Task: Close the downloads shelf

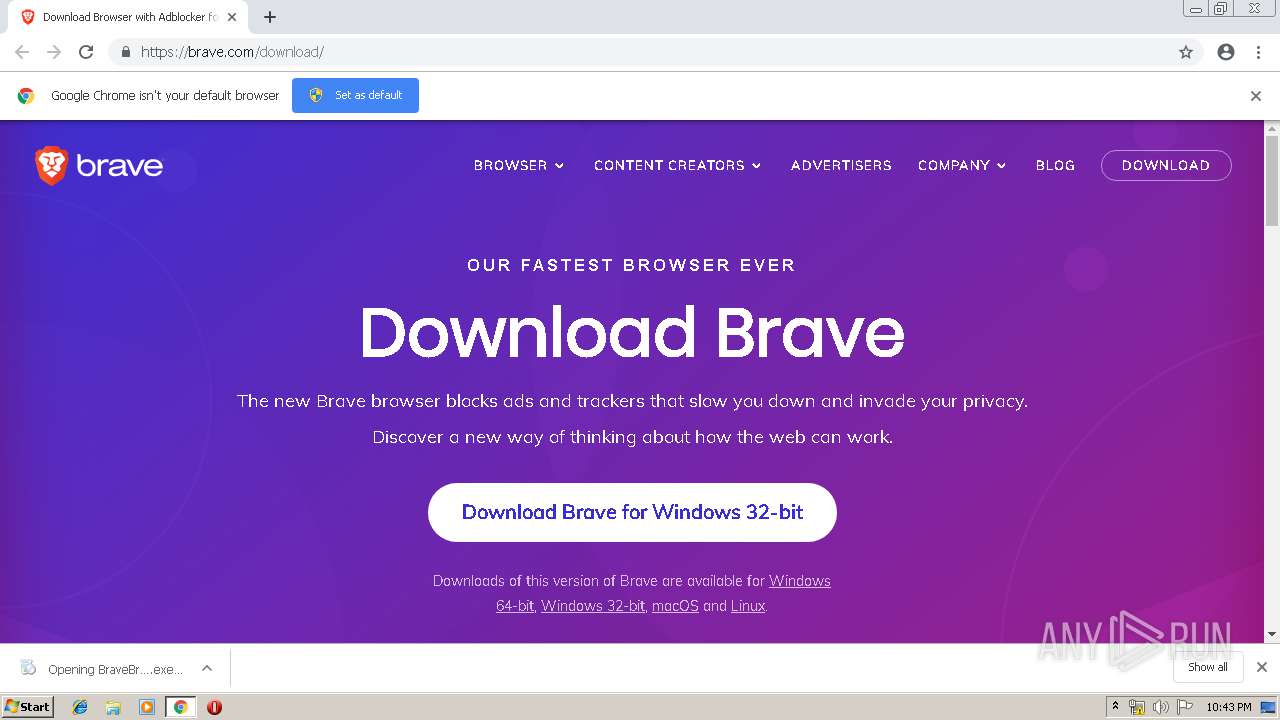Action: (1262, 667)
